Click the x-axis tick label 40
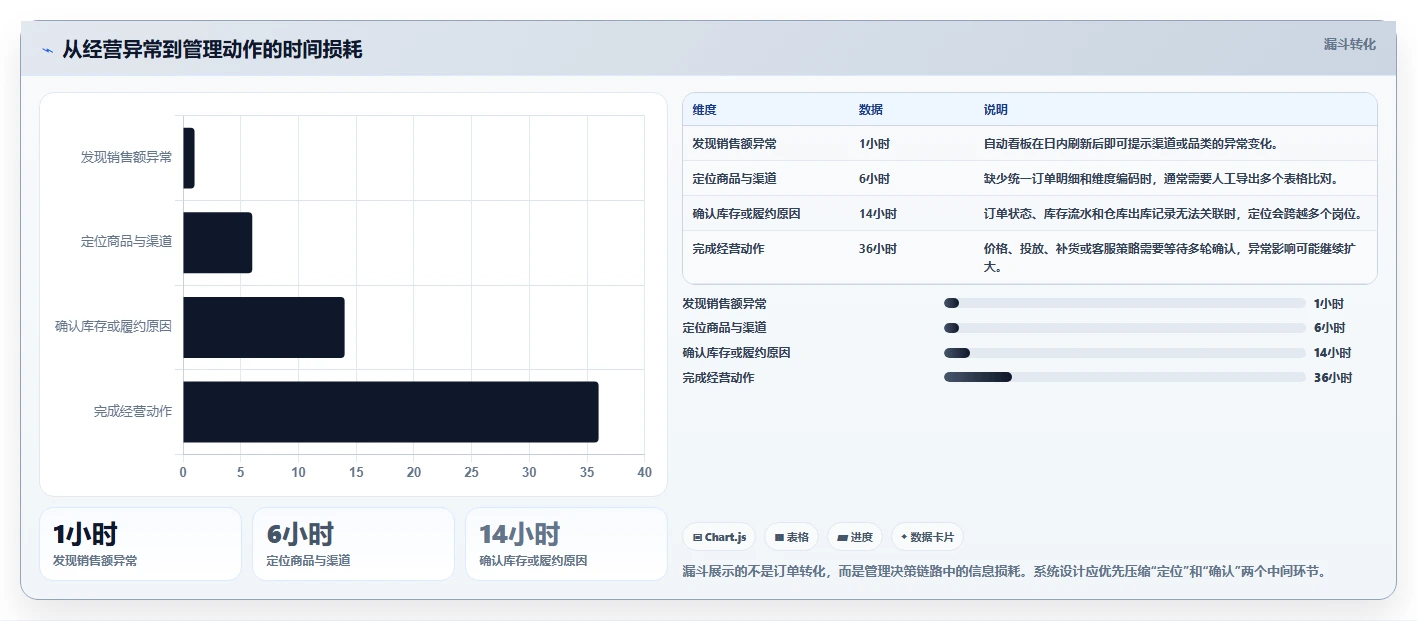Screen dimensions: 1417x621 tap(644, 473)
